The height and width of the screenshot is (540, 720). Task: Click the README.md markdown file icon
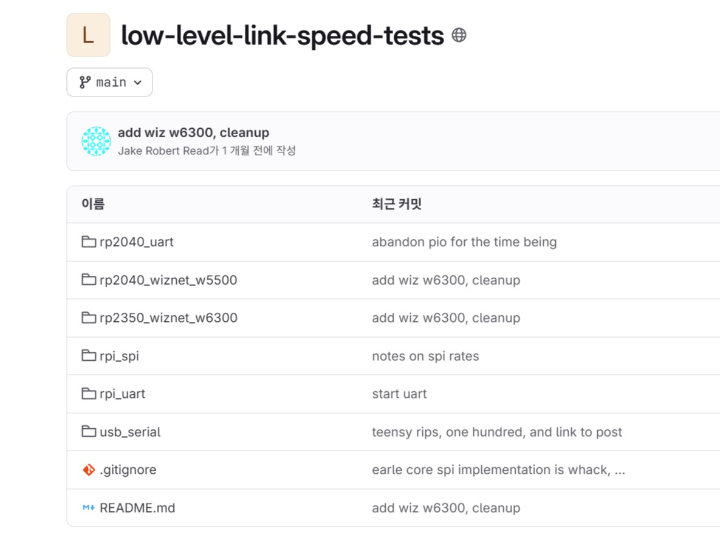pos(89,508)
